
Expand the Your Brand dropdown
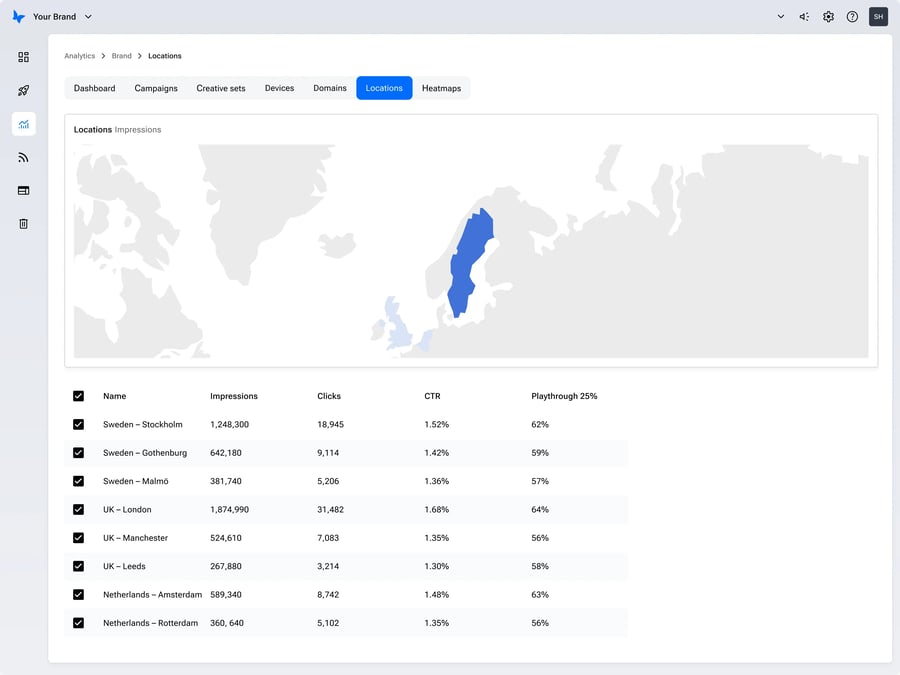coord(62,17)
